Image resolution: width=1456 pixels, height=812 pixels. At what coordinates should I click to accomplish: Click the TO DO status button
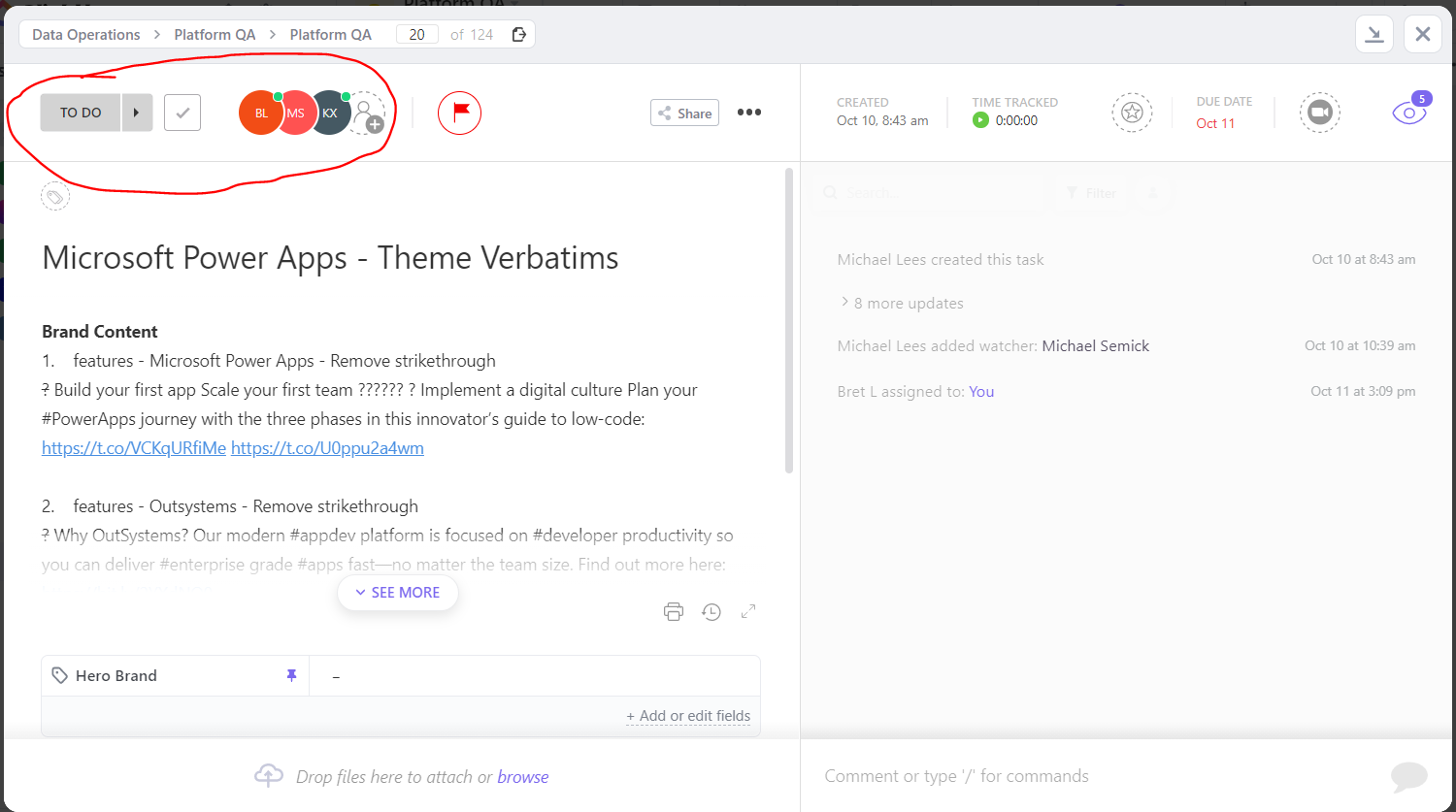[x=81, y=113]
